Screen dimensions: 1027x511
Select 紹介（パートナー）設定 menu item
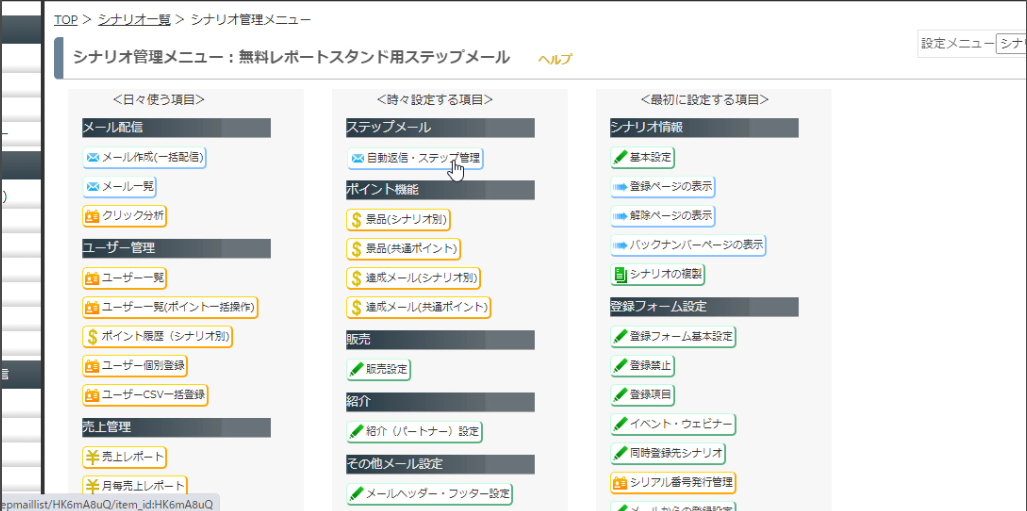coord(415,432)
